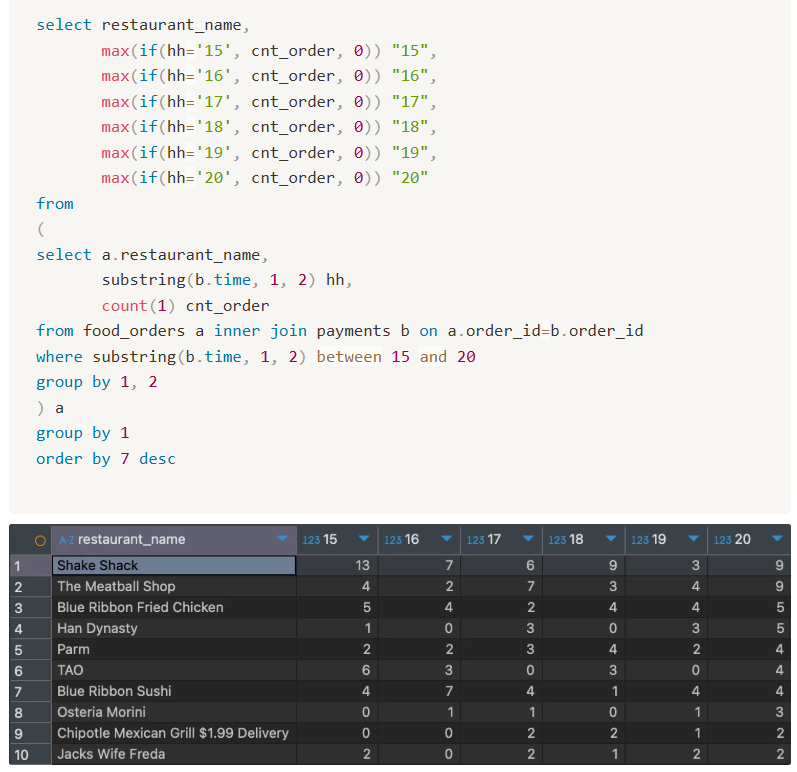The height and width of the screenshot is (772, 797).
Task: Click the 123 type icon on column 19
Action: [640, 540]
